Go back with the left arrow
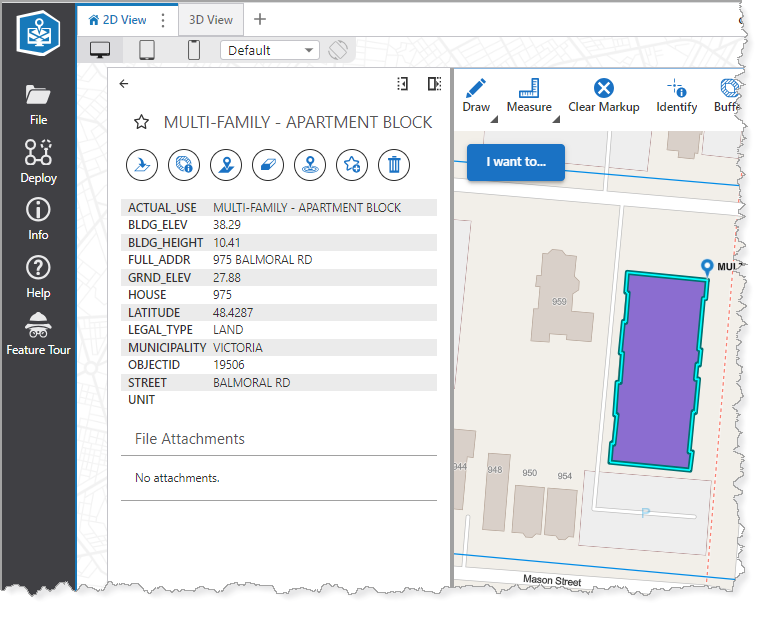 (124, 84)
